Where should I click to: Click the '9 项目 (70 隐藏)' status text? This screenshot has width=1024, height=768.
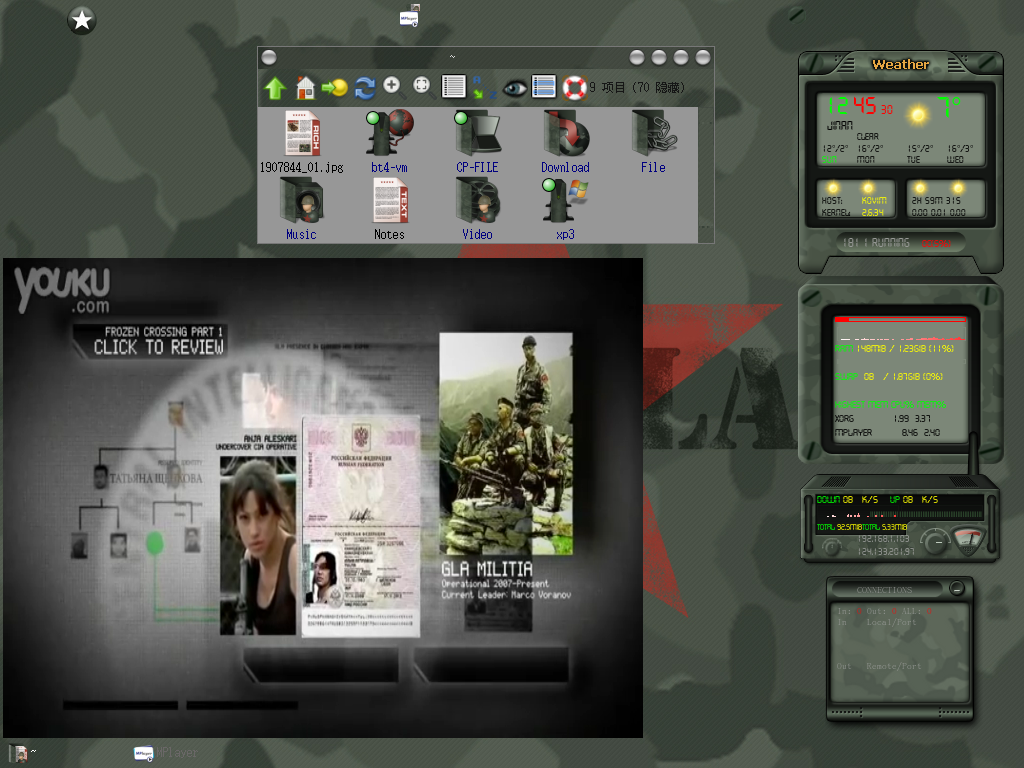click(637, 88)
